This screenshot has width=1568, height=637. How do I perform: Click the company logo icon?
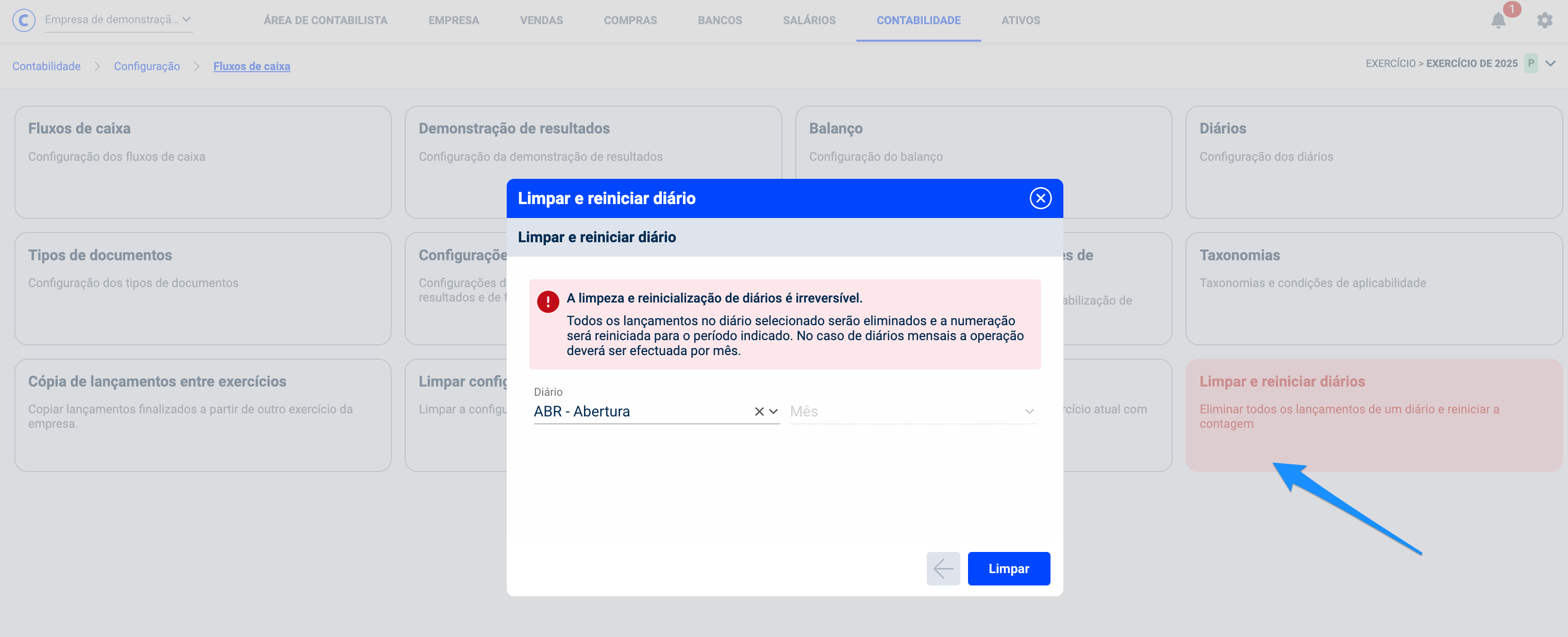23,20
